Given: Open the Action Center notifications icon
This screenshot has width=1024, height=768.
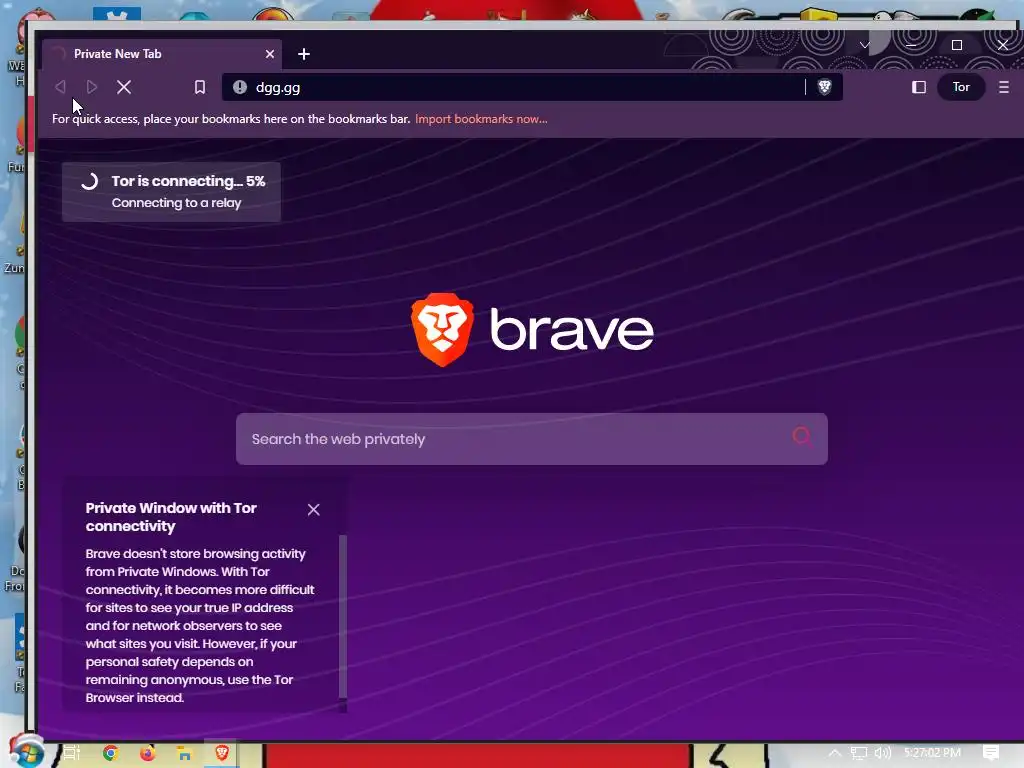Looking at the screenshot, I should pos(991,753).
